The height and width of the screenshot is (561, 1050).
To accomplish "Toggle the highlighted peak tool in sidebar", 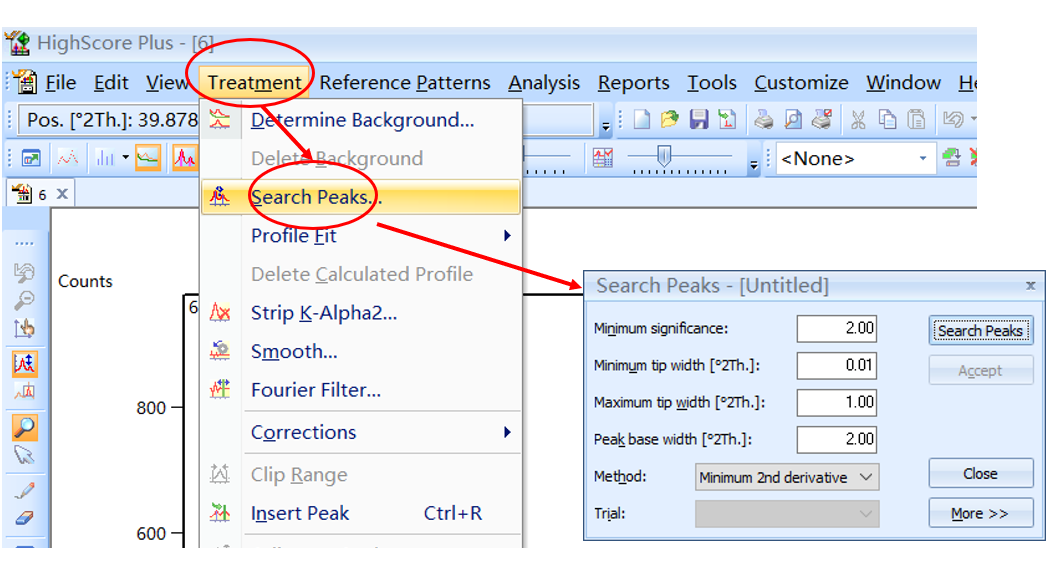I will tap(25, 364).
